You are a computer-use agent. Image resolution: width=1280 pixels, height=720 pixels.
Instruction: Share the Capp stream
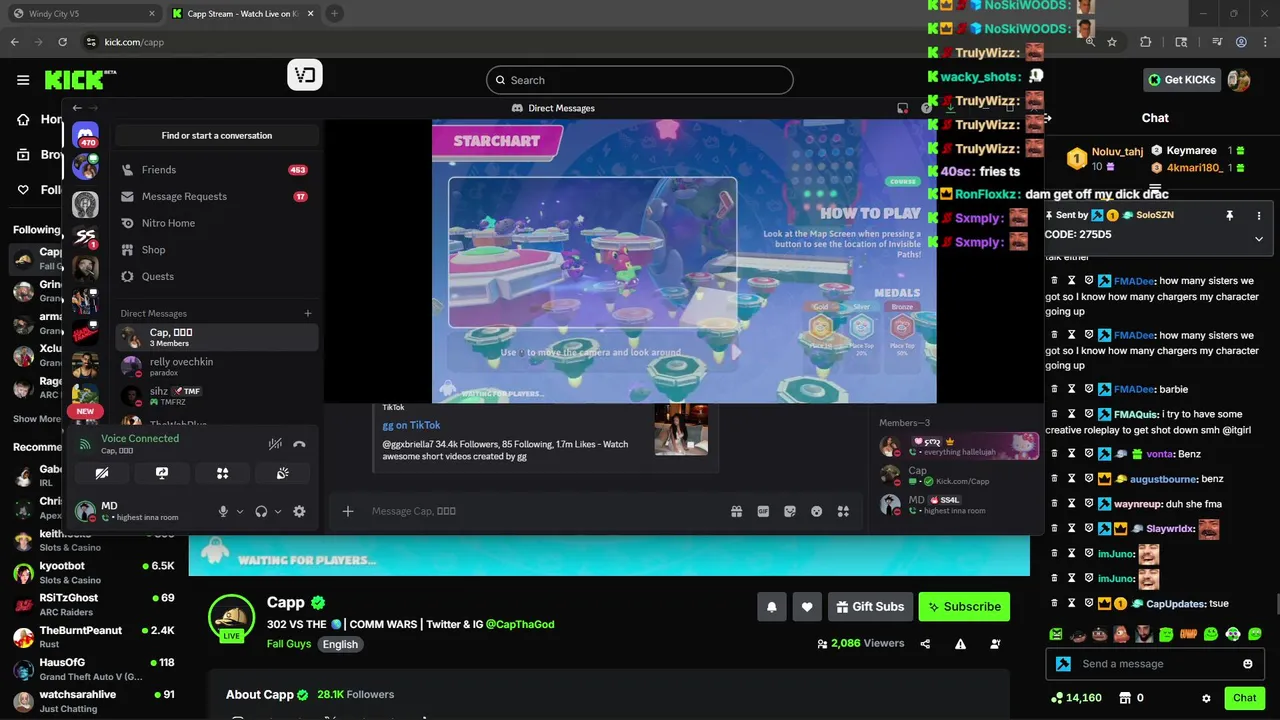coord(925,644)
